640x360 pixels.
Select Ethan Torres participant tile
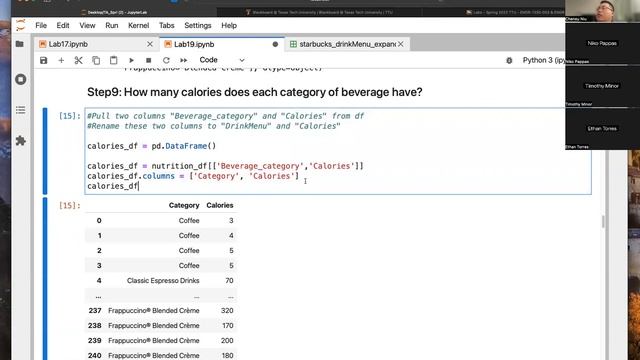coord(602,129)
